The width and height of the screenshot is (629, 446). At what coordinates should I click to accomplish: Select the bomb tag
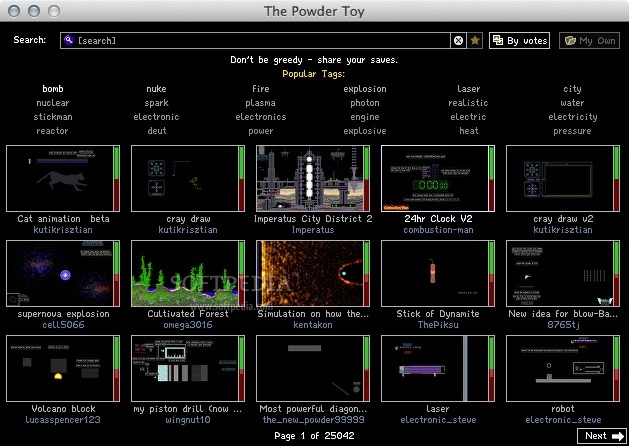tap(53, 89)
